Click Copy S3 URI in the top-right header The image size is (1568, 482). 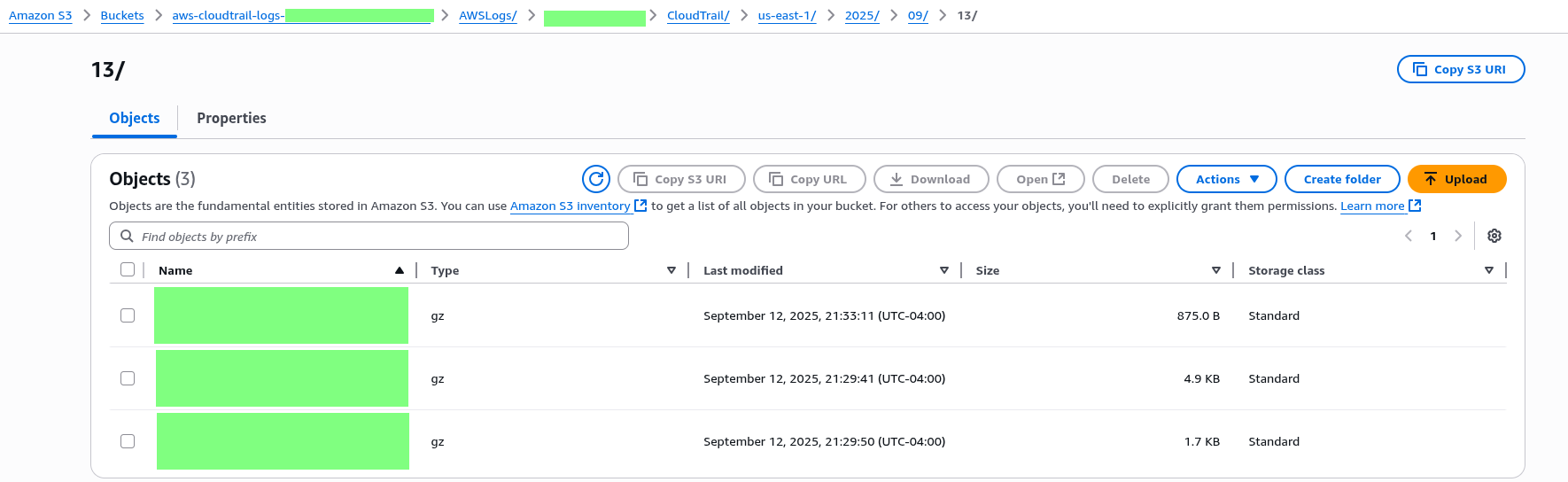tap(1460, 69)
